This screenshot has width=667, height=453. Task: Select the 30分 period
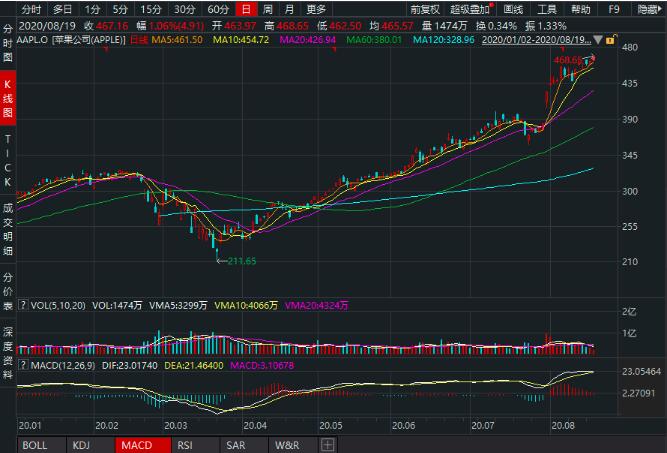click(x=184, y=9)
